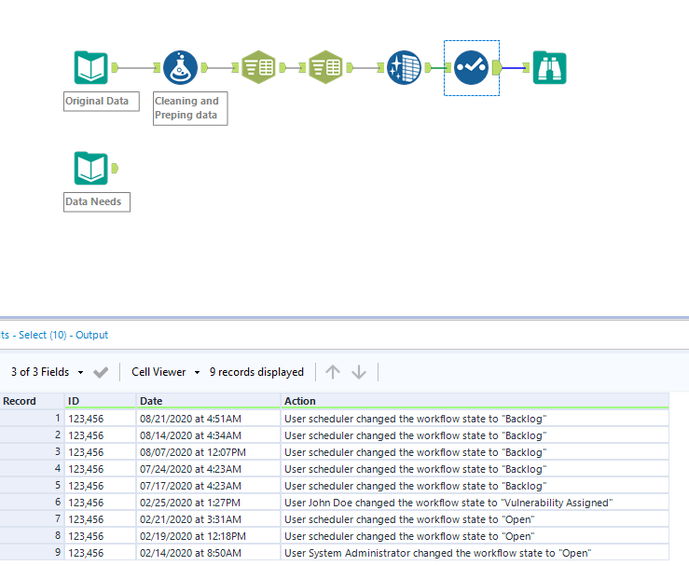This screenshot has width=689, height=566.
Task: Open the Cell Viewer dropdown
Action: click(197, 372)
